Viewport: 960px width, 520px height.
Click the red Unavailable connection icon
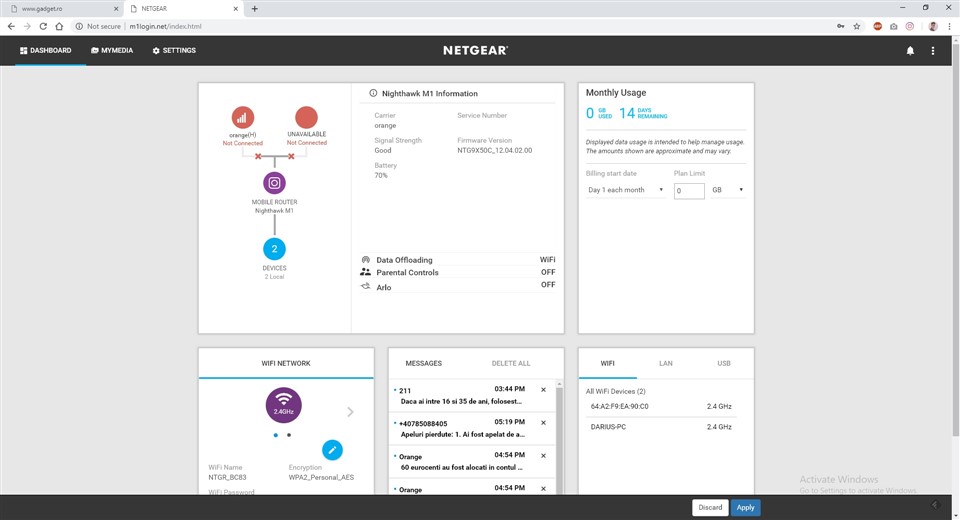306,117
